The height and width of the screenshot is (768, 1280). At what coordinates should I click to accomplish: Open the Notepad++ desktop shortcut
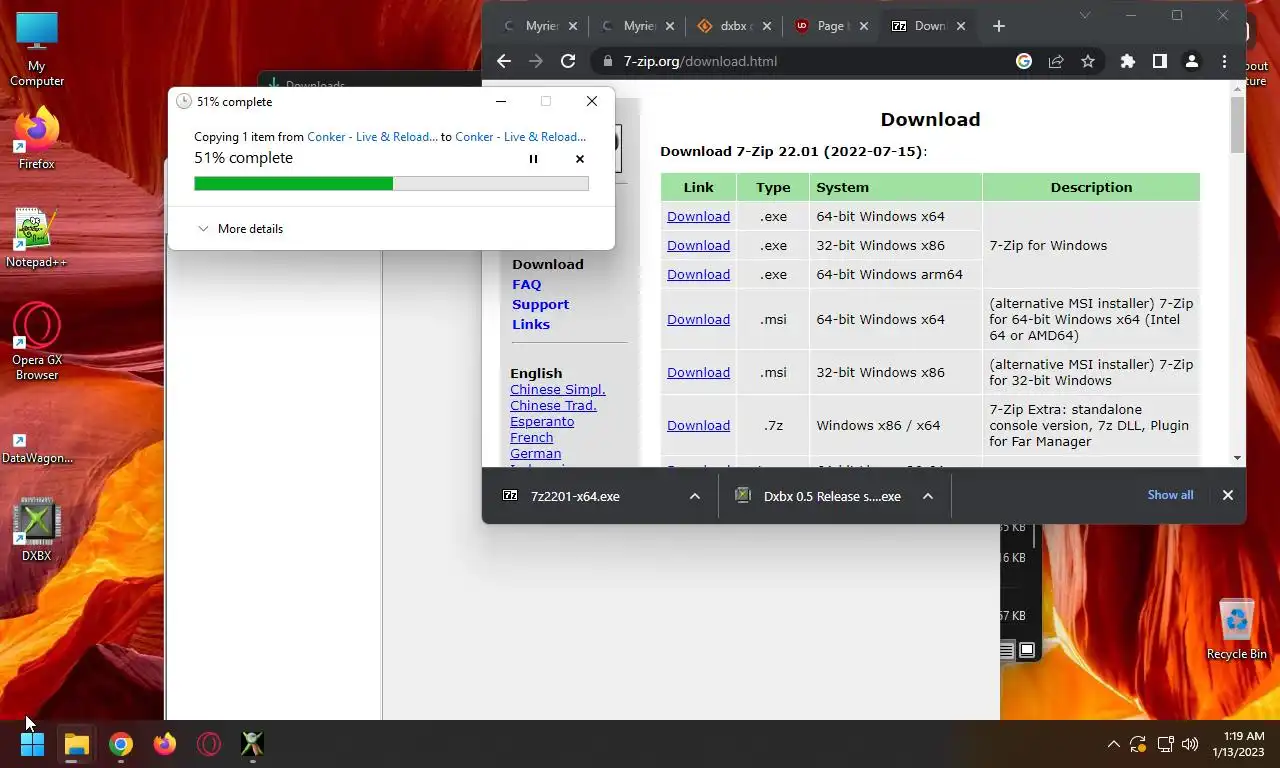coord(36,238)
